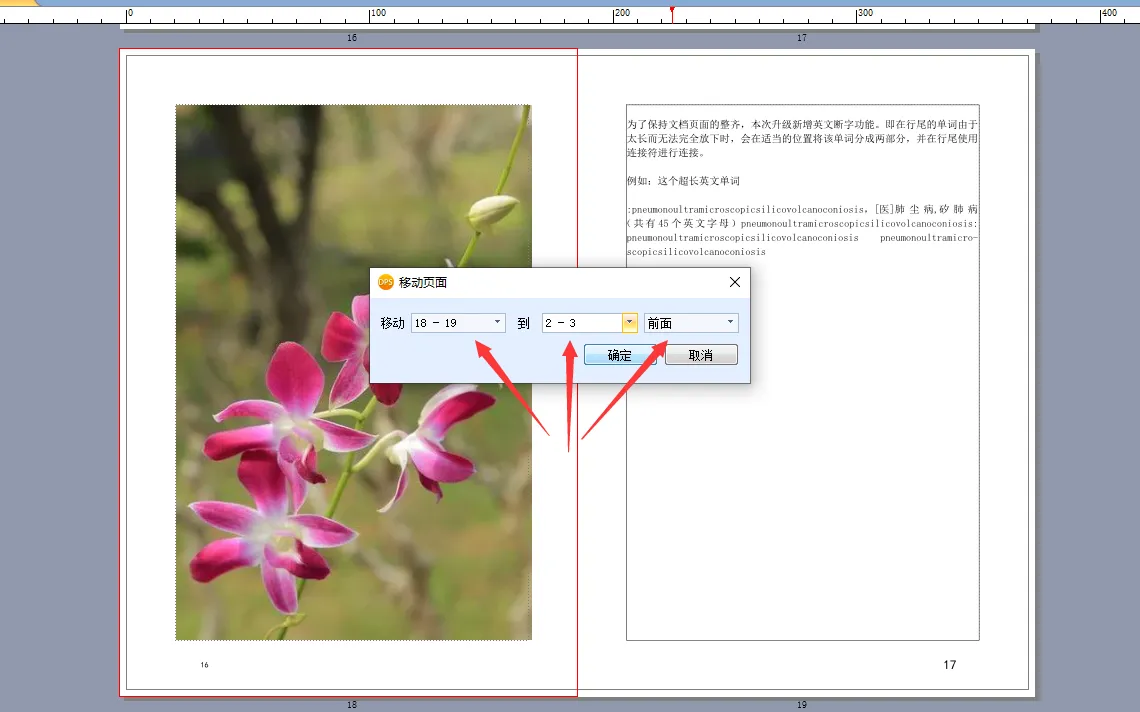This screenshot has height=712, width=1140.
Task: Click the red marker on the horizontal ruler
Action: click(x=672, y=12)
